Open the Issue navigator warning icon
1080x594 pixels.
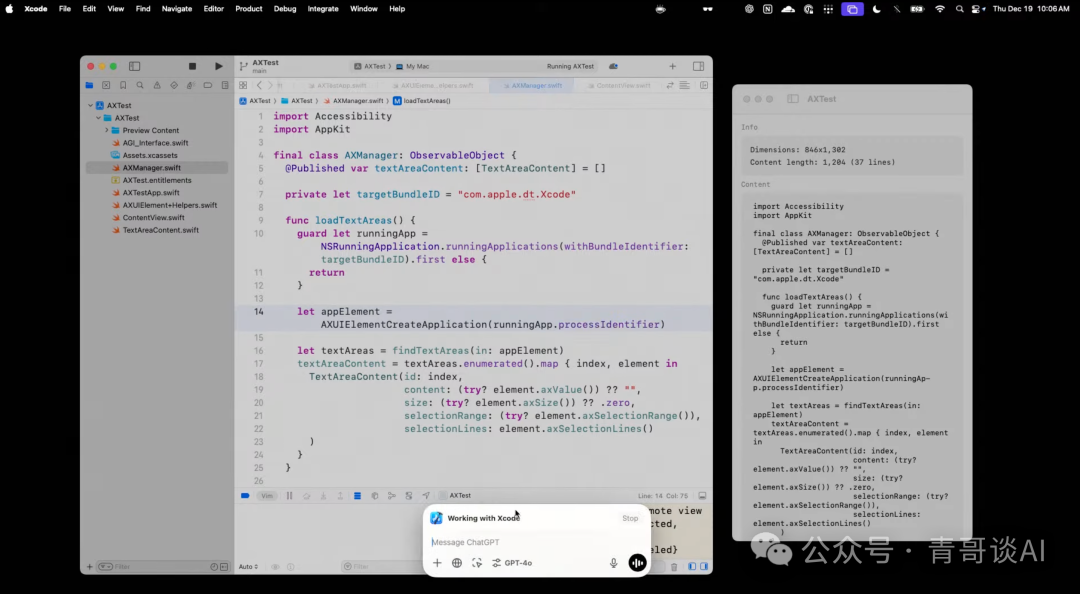point(155,86)
